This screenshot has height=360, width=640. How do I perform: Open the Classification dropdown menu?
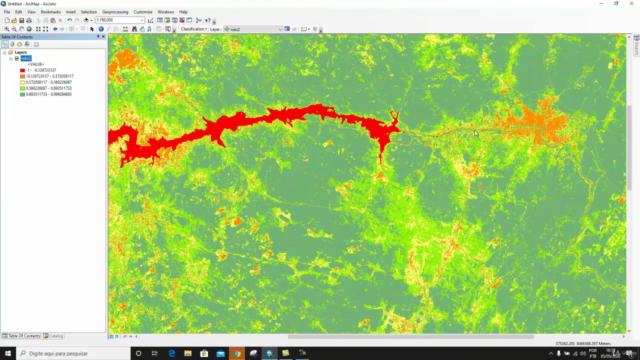pos(194,29)
